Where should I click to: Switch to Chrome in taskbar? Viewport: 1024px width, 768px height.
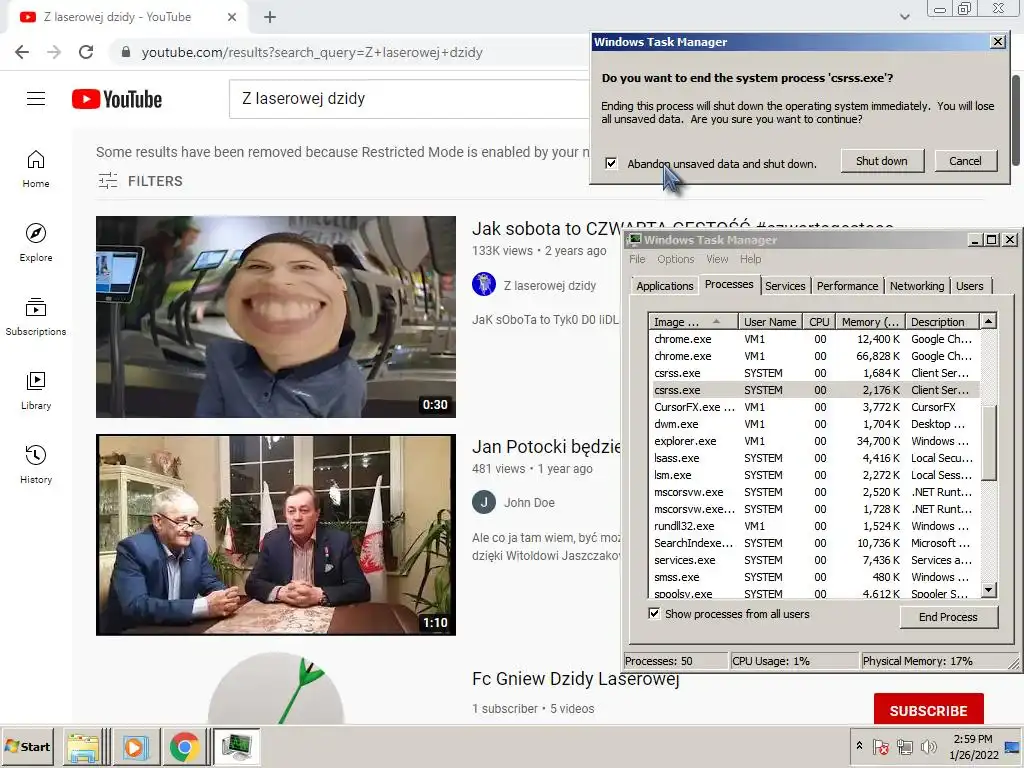[184, 746]
